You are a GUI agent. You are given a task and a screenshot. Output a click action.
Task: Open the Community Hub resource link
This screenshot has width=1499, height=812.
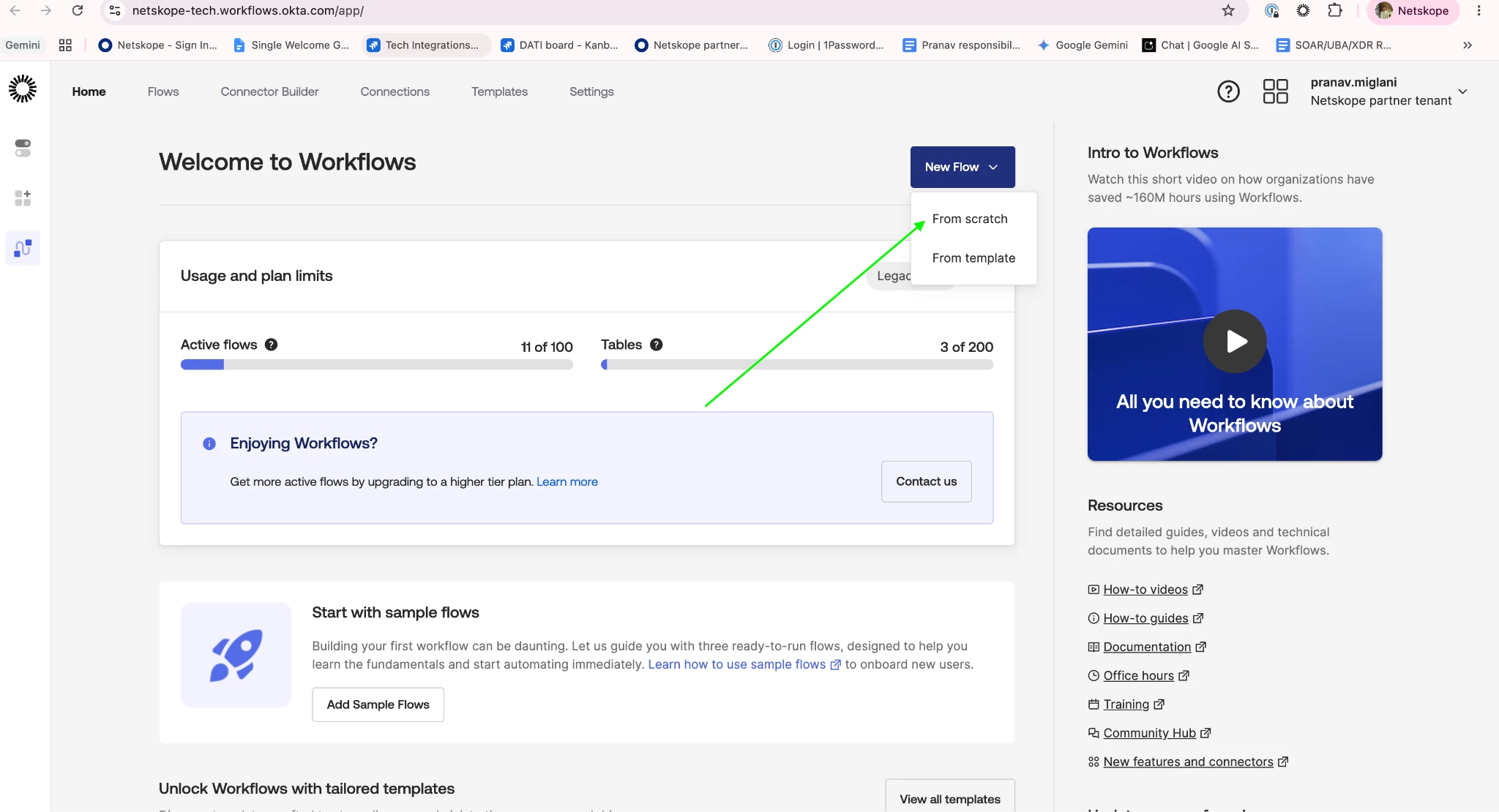tap(1149, 733)
